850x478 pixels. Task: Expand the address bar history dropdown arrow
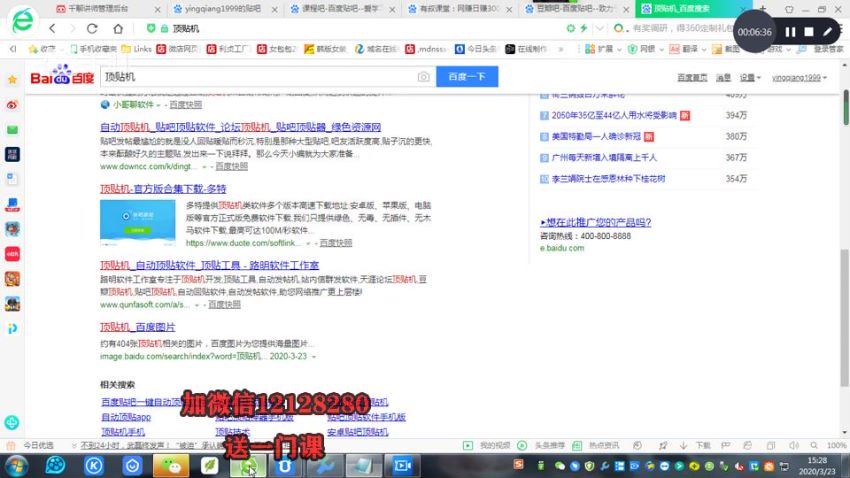600,28
